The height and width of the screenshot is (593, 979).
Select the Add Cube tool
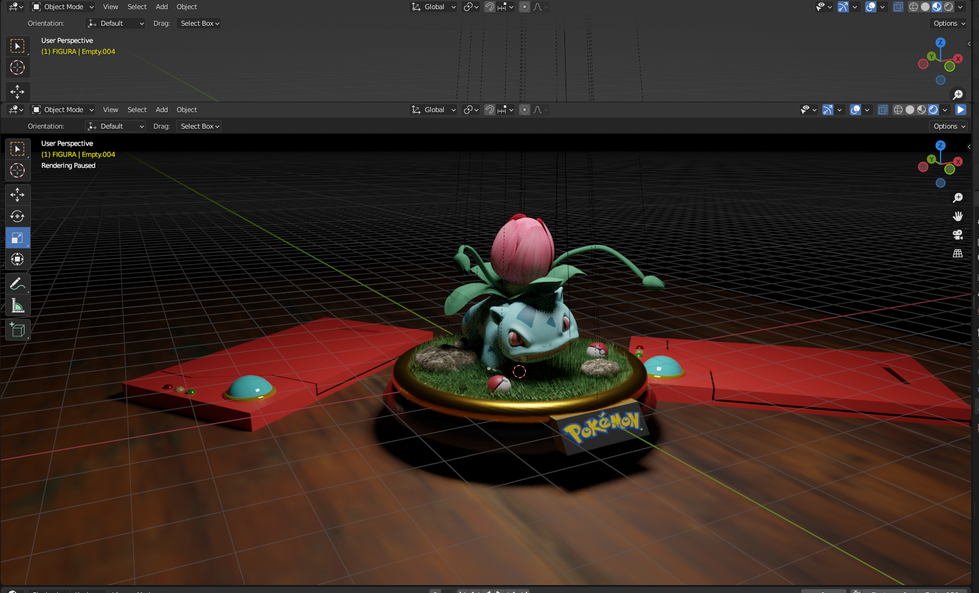tap(17, 329)
